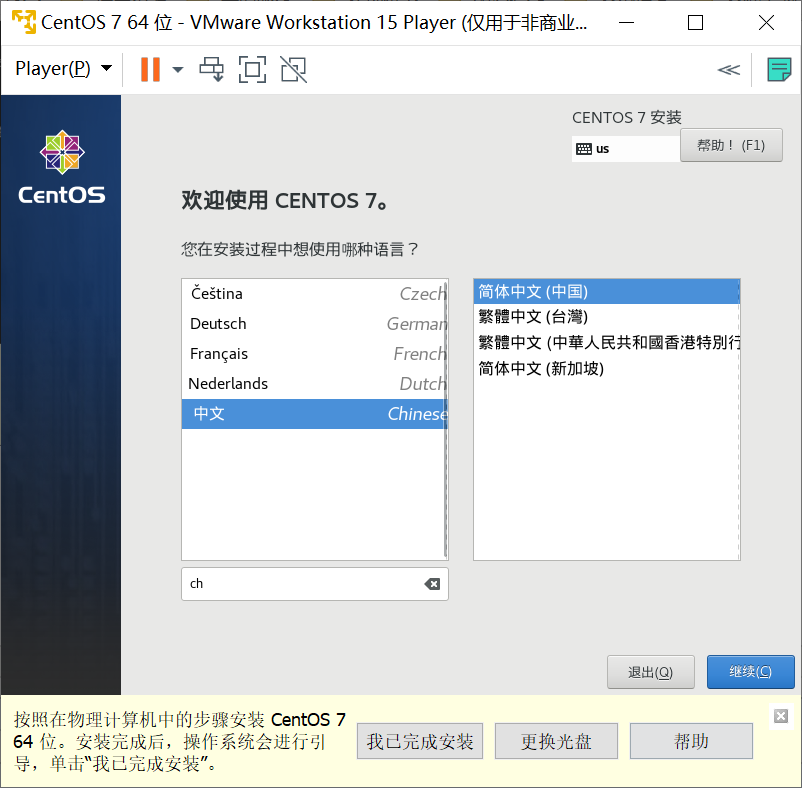Screen dimensions: 802x788
Task: Enter full screen mode via the toolbar icon
Action: point(253,69)
